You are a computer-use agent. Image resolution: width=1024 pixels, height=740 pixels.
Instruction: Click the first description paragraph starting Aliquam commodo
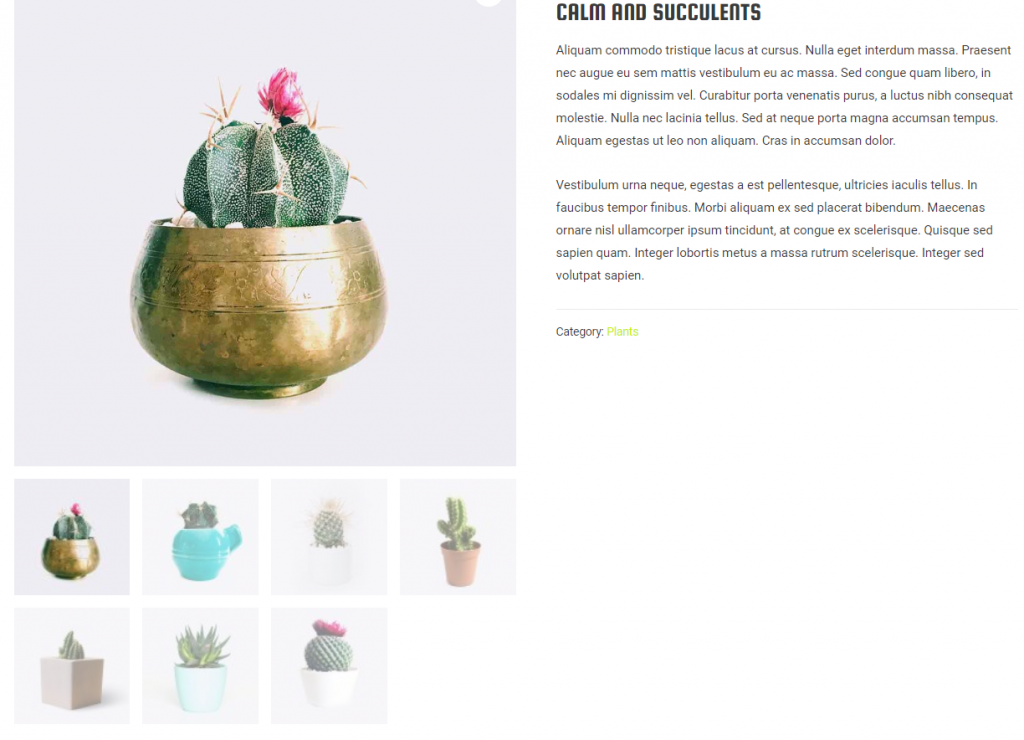(x=784, y=95)
